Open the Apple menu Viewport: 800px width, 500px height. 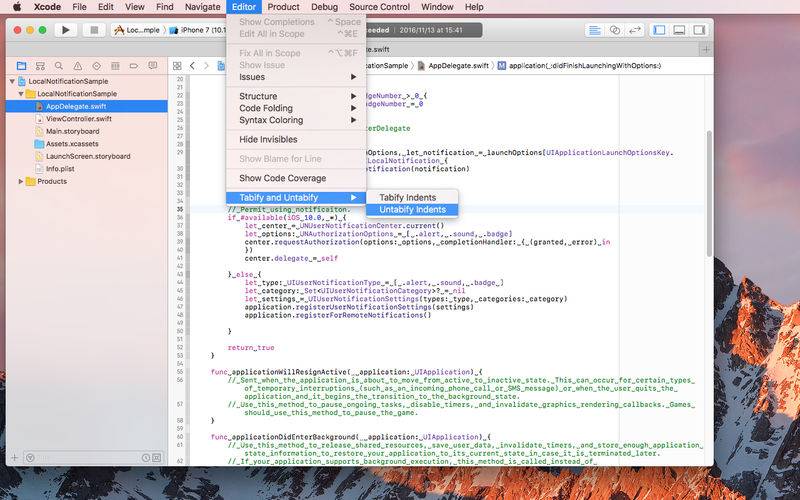[17, 7]
